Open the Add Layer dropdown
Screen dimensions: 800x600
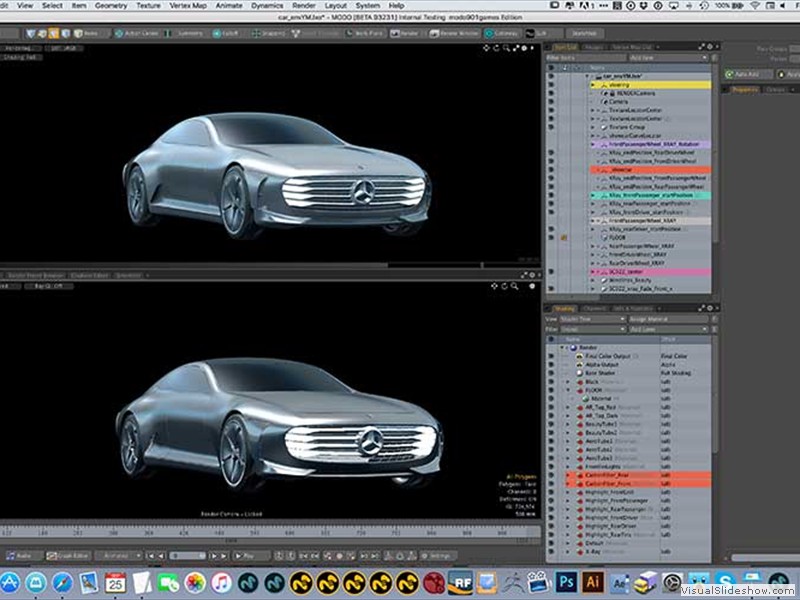(668, 329)
